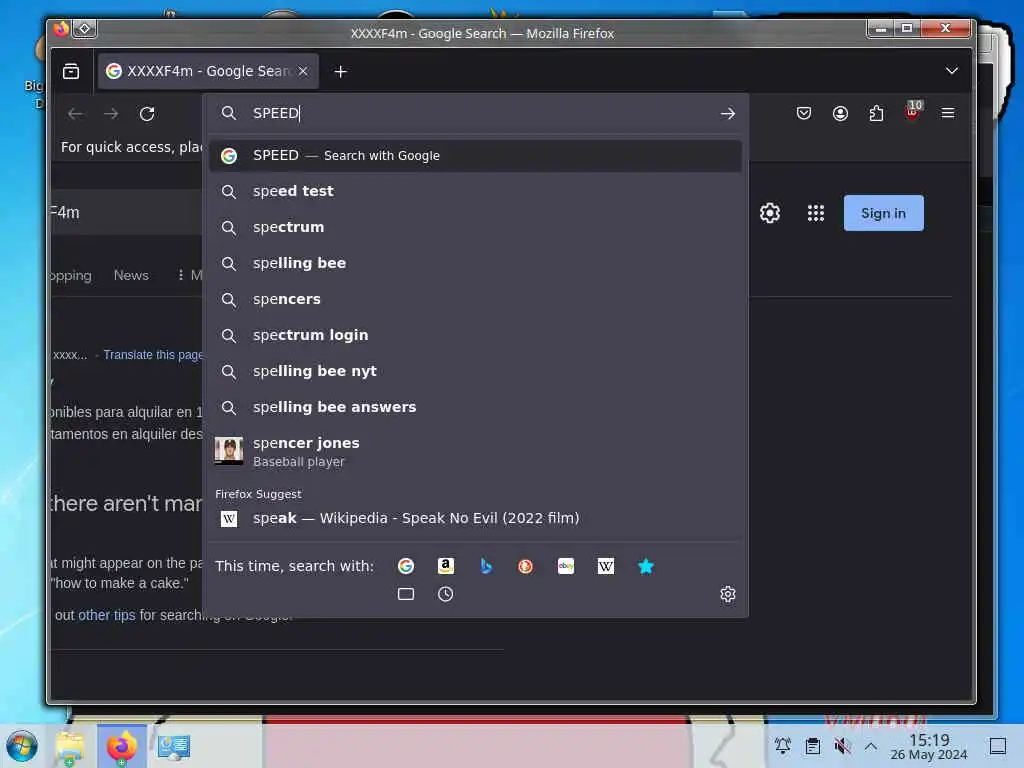
Task: Choose 'spectrum login' suggestion
Action: click(475, 335)
